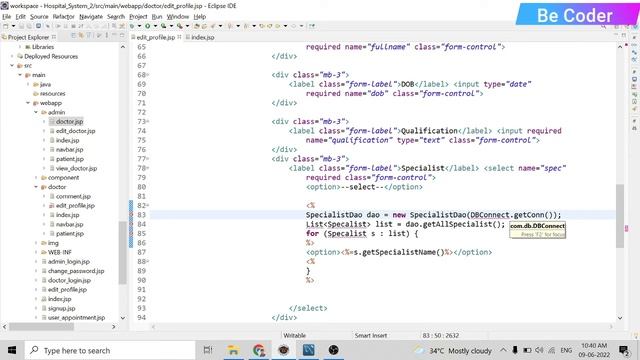Collapse the webapp folder node
The width and height of the screenshot is (640, 360).
click(28, 103)
